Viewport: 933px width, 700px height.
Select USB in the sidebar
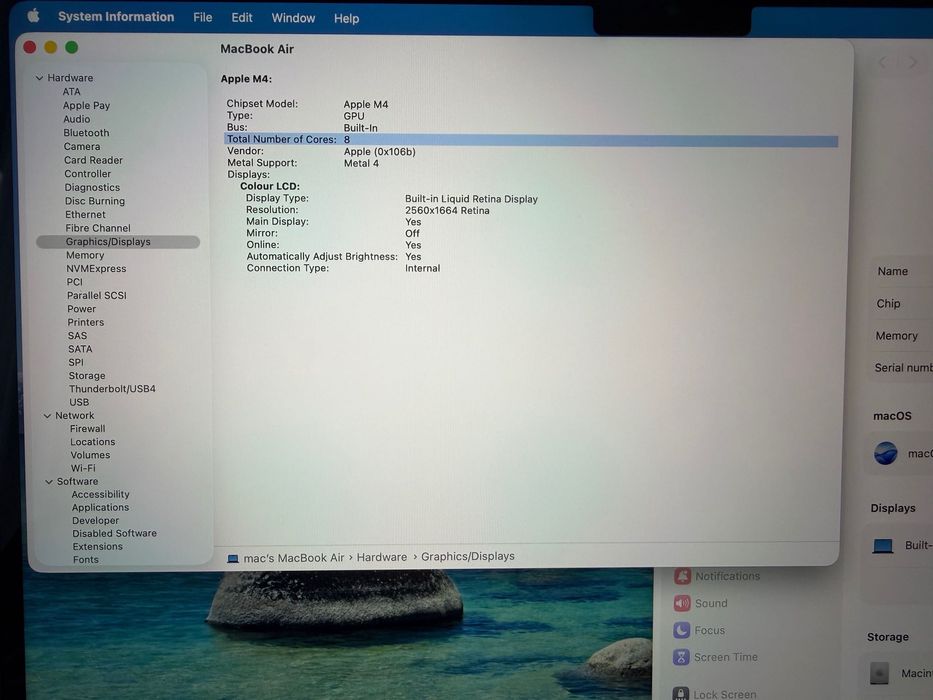79,402
